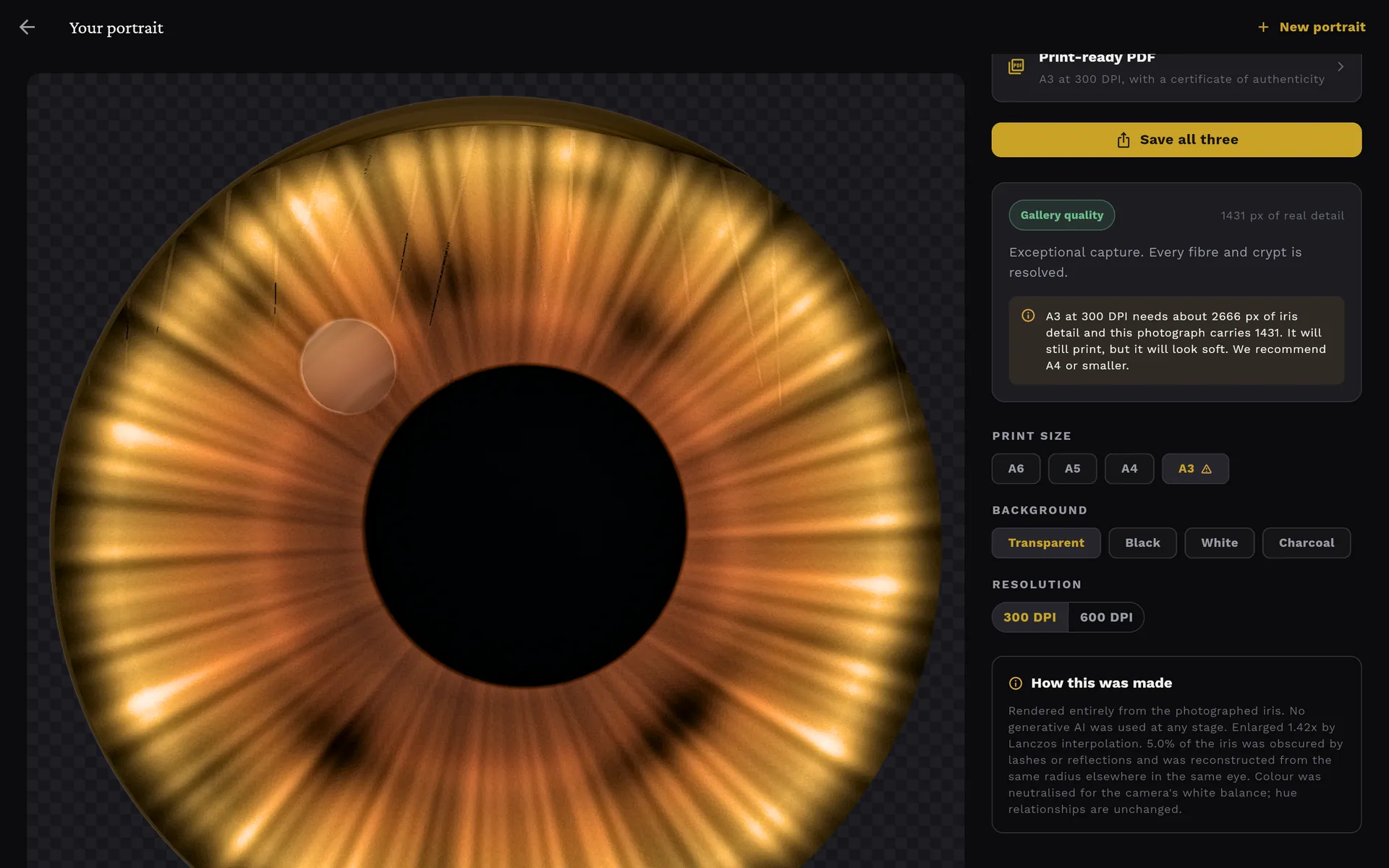The image size is (1389, 868).
Task: Click info icon in A3 warning note
Action: click(1028, 315)
